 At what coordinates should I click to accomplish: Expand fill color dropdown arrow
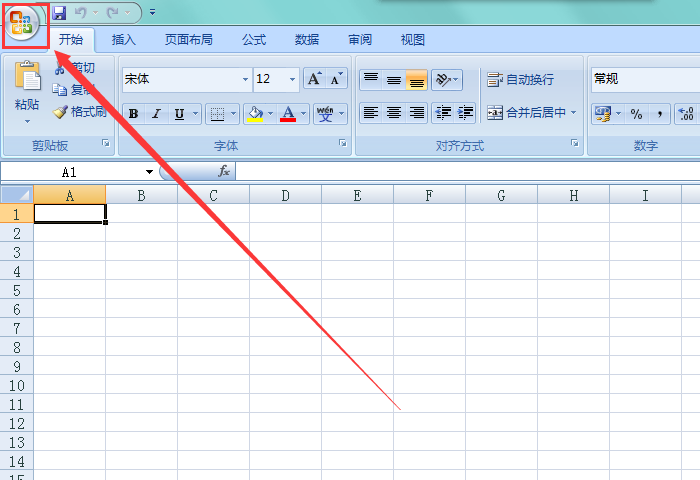pos(270,114)
